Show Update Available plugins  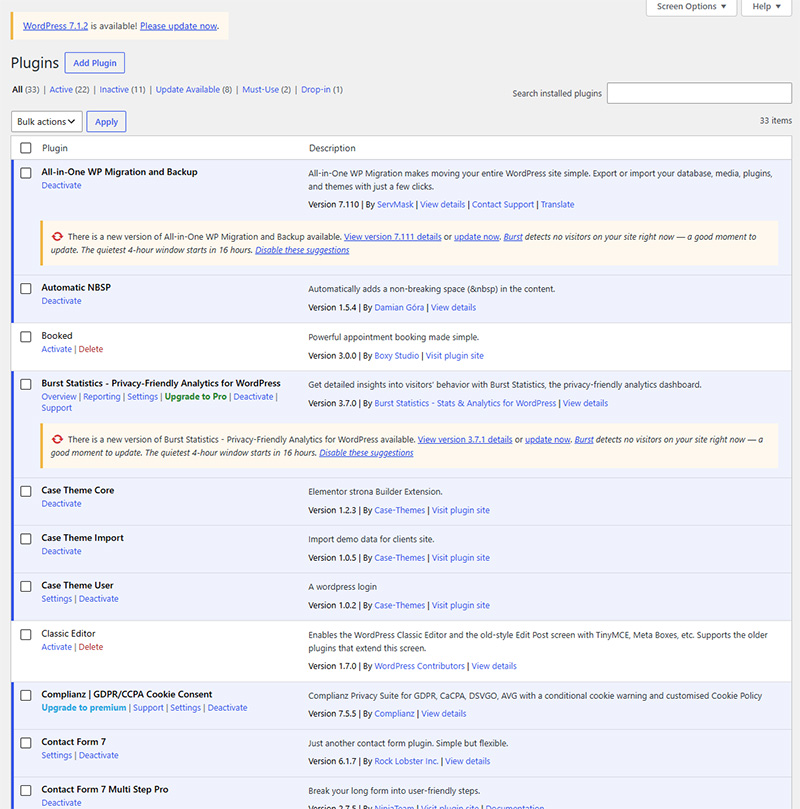(x=188, y=89)
